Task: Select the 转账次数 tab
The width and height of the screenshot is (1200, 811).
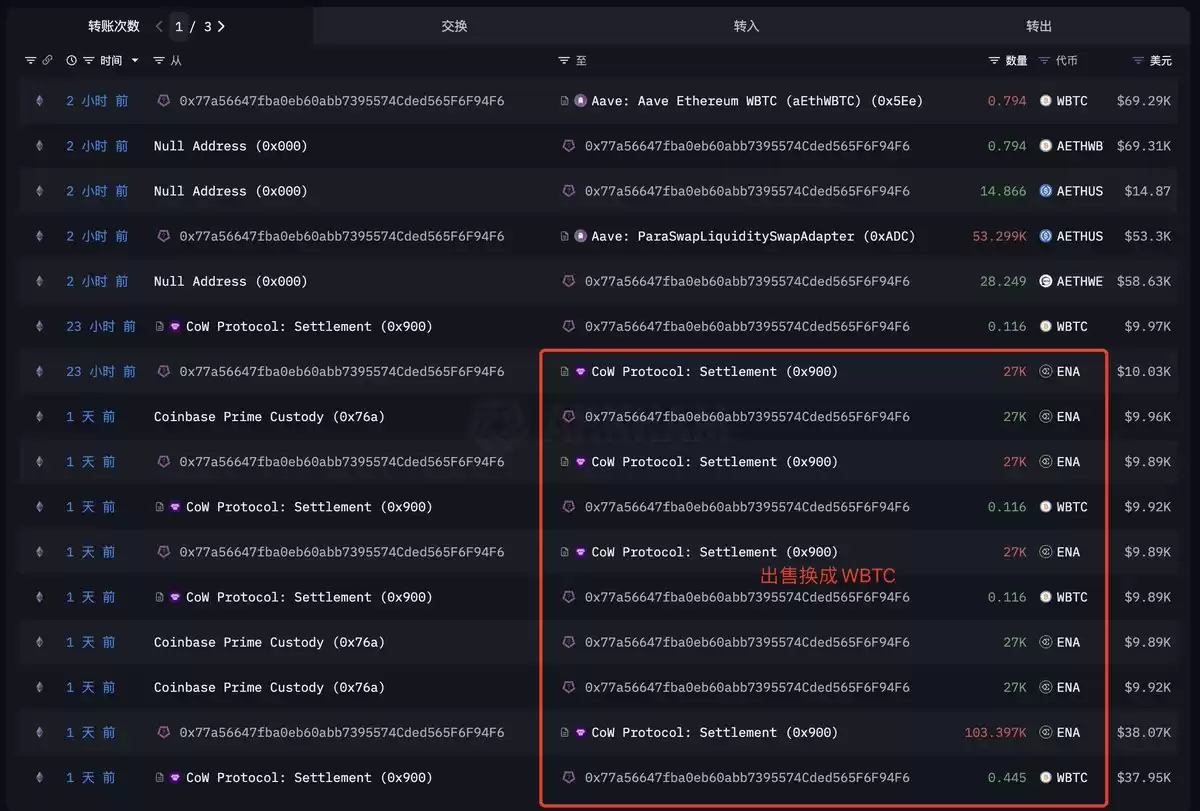Action: click(x=114, y=26)
